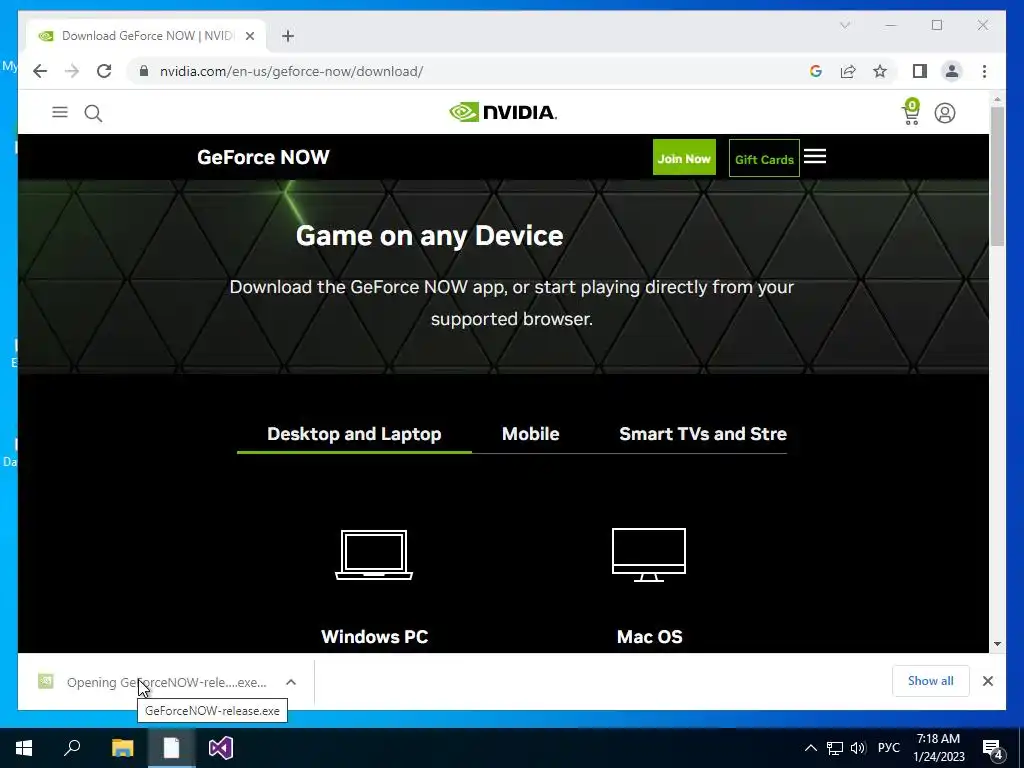
Task: Open the volume tray icon
Action: click(858, 748)
